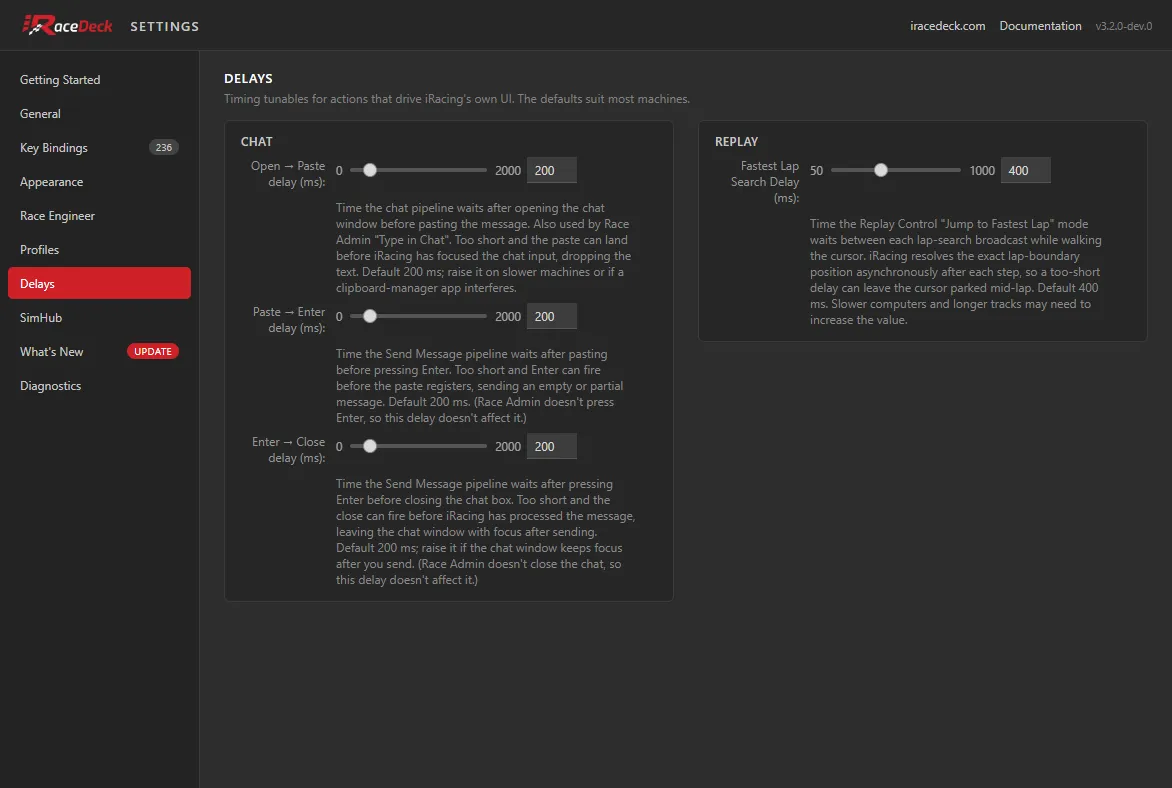1172x788 pixels.
Task: Focus the Paste → Enter delay value field
Action: click(x=552, y=316)
